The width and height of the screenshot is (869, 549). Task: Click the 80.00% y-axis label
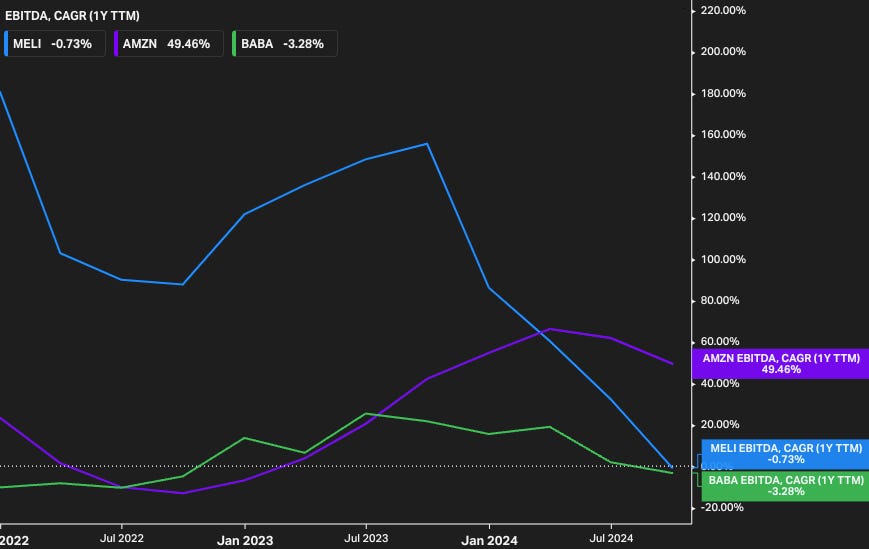(720, 300)
